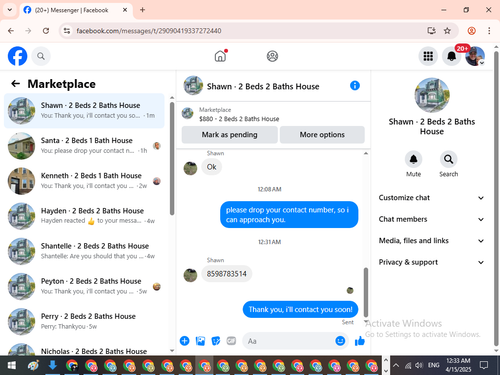Image resolution: width=500 pixels, height=375 pixels.
Task: Click install app icon in address bar
Action: 431,31
